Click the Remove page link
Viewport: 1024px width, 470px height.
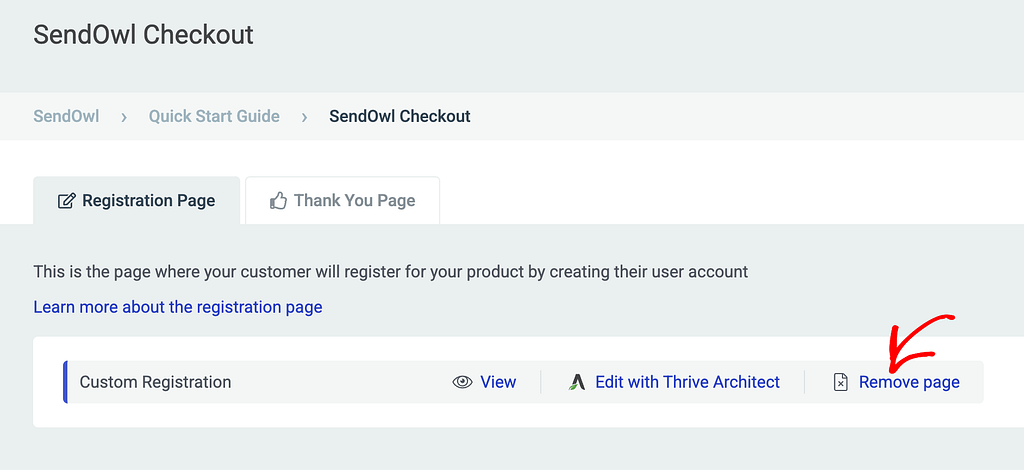[909, 382]
